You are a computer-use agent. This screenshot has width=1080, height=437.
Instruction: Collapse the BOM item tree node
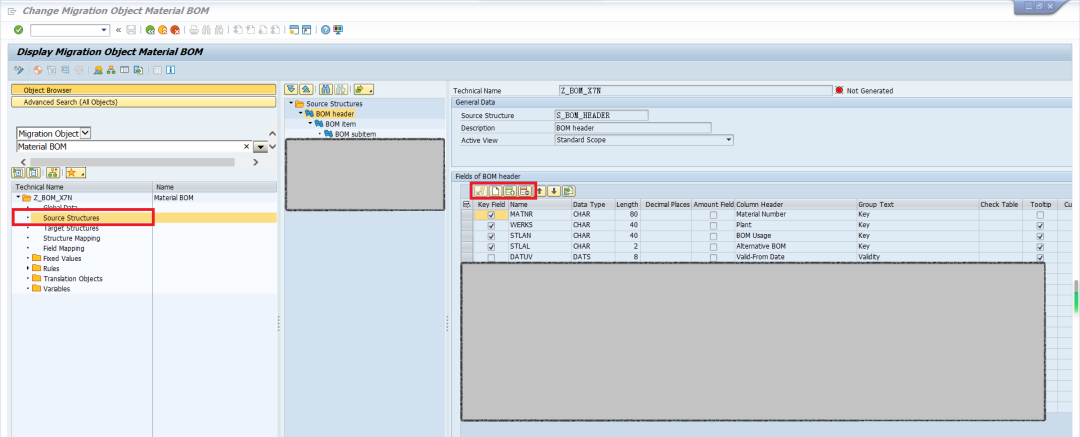click(x=311, y=124)
